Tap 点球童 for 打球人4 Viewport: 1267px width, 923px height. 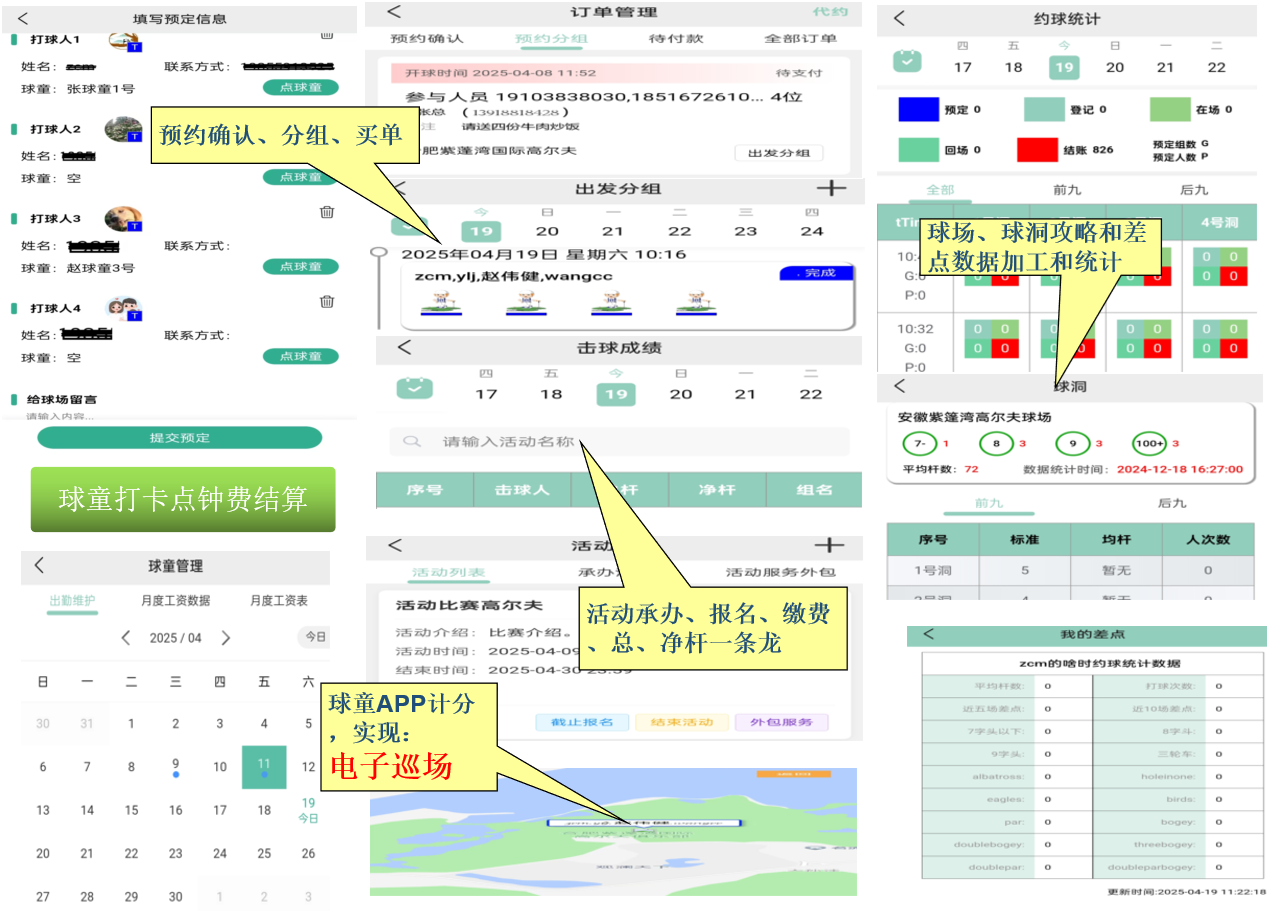click(x=301, y=356)
